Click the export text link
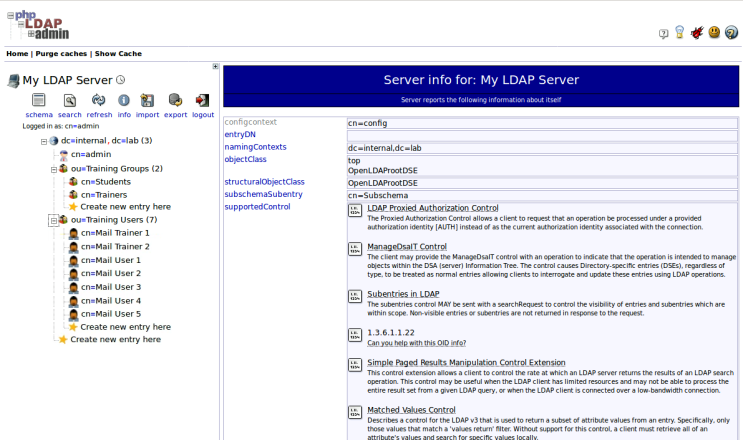This screenshot has height=440, width=743. pos(175,115)
